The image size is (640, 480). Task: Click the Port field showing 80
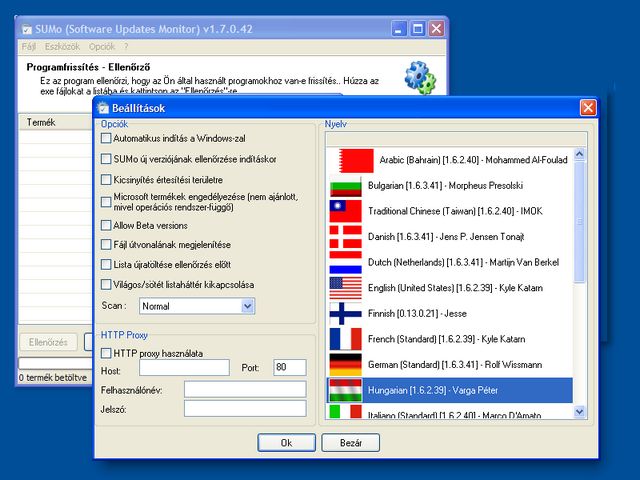(x=290, y=367)
